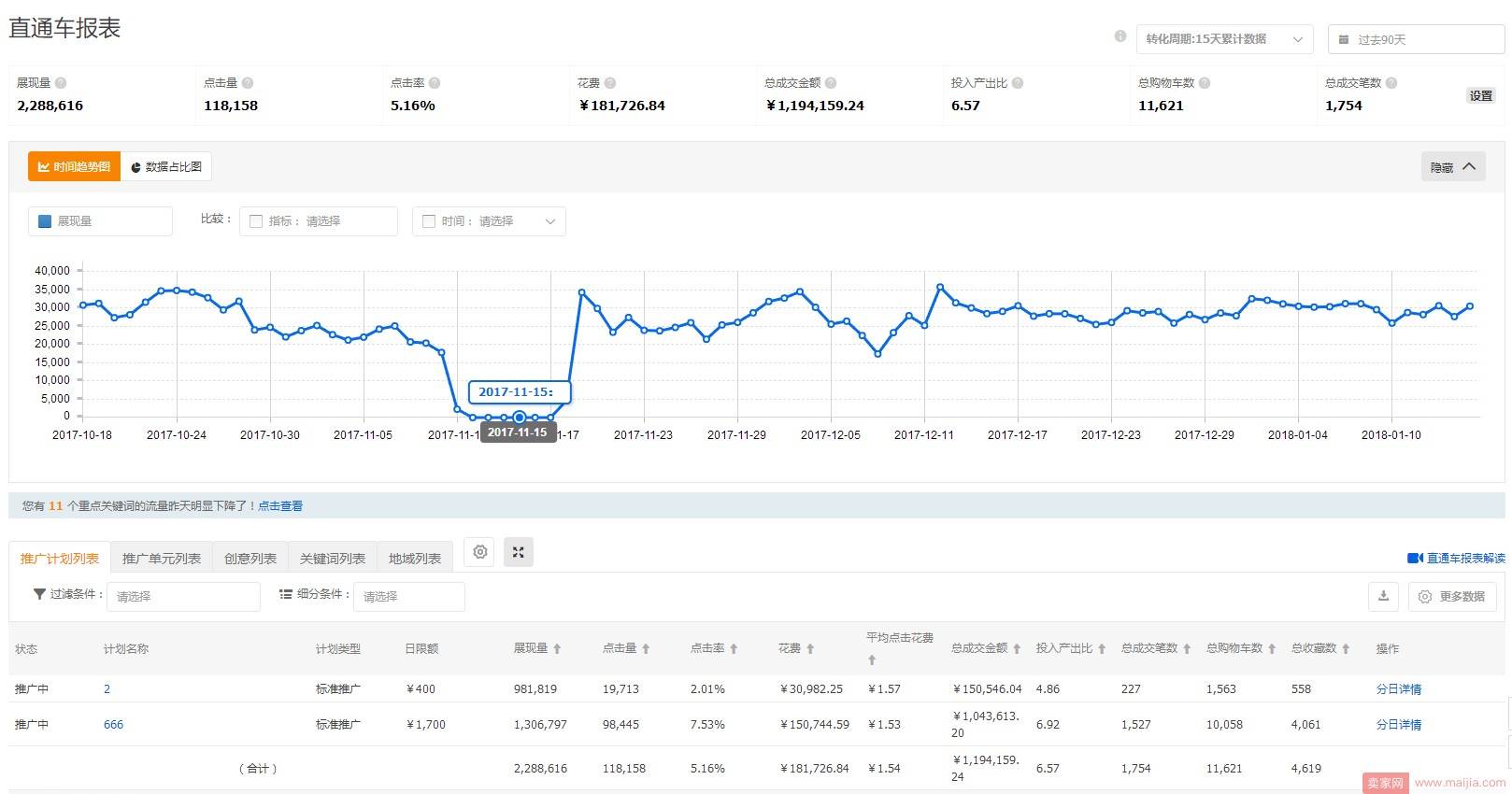Click 日限额 ¥1,700 cell
Viewport: 1512px width, 794px height.
[425, 724]
